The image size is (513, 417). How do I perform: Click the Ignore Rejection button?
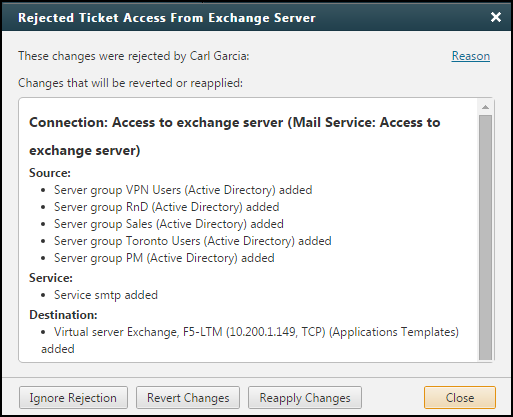pyautogui.click(x=73, y=398)
